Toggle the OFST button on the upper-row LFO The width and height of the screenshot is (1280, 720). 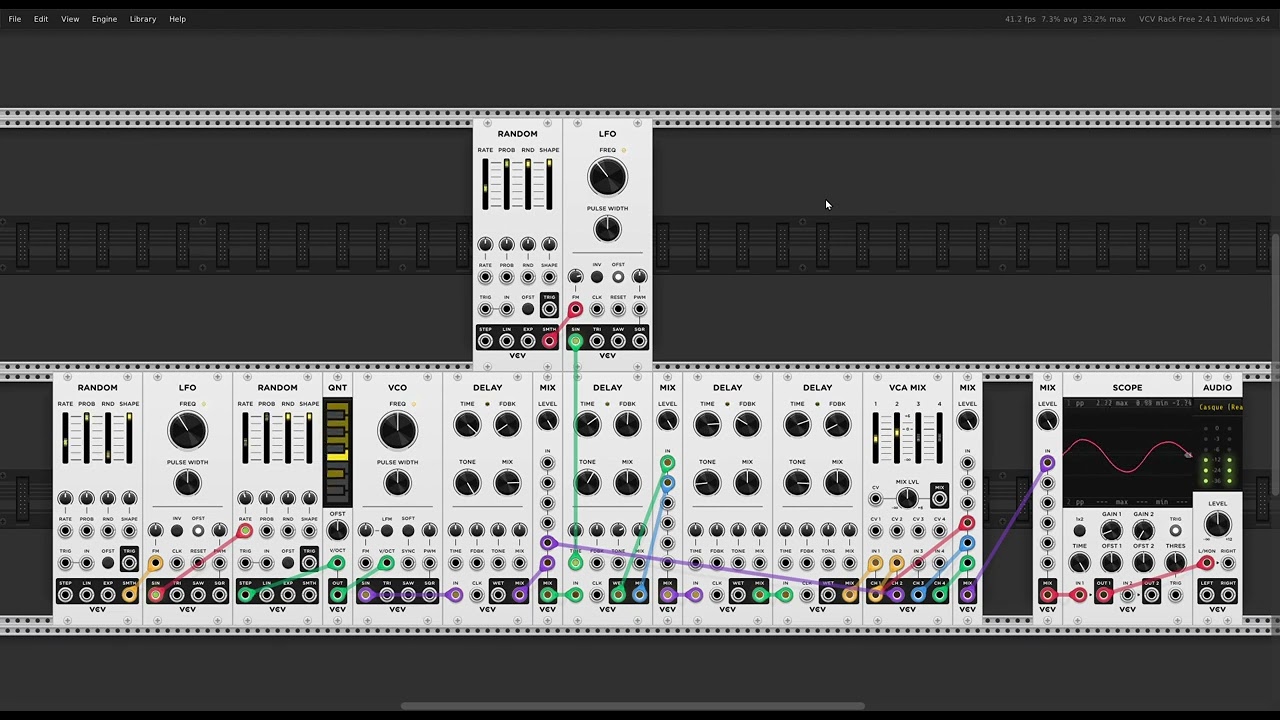(618, 277)
